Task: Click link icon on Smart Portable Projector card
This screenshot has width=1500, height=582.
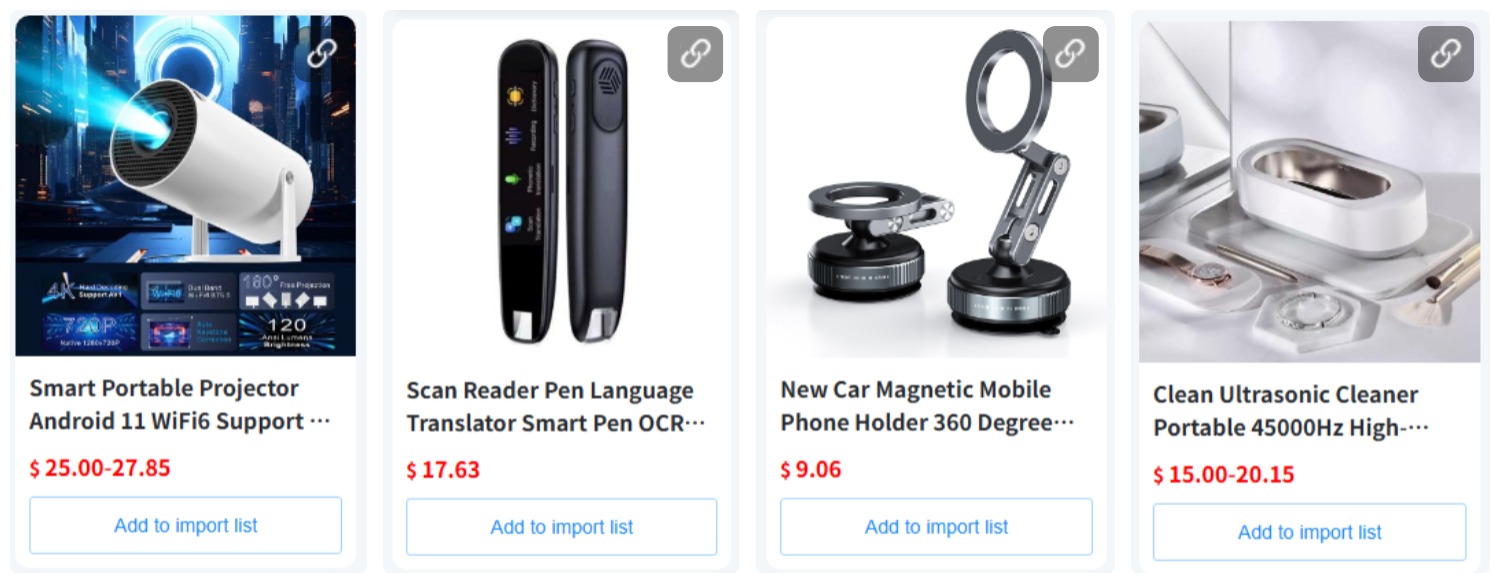Action: [321, 53]
